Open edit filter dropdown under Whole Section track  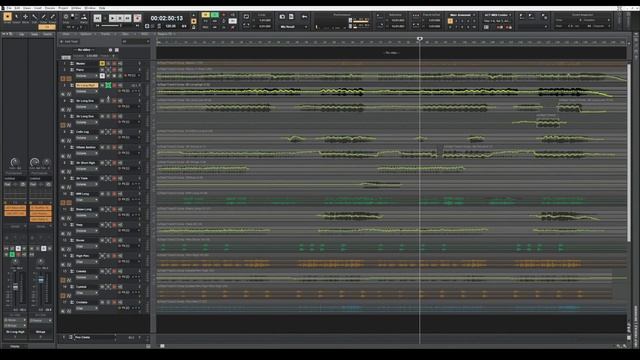click(87, 153)
